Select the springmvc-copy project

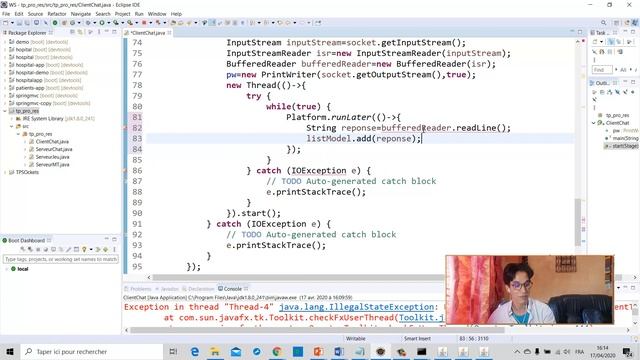pyautogui.click(x=49, y=103)
